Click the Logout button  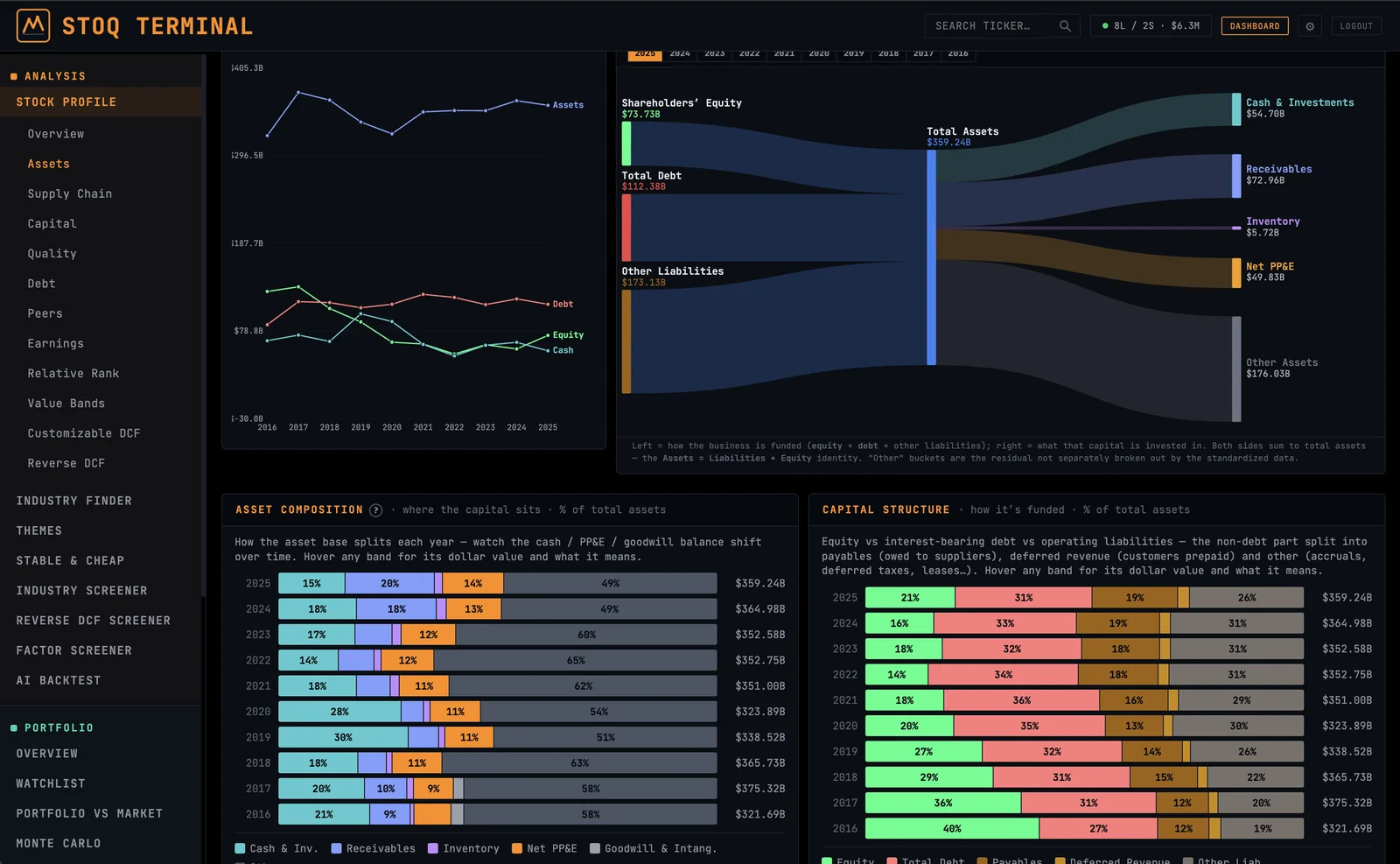click(1356, 26)
